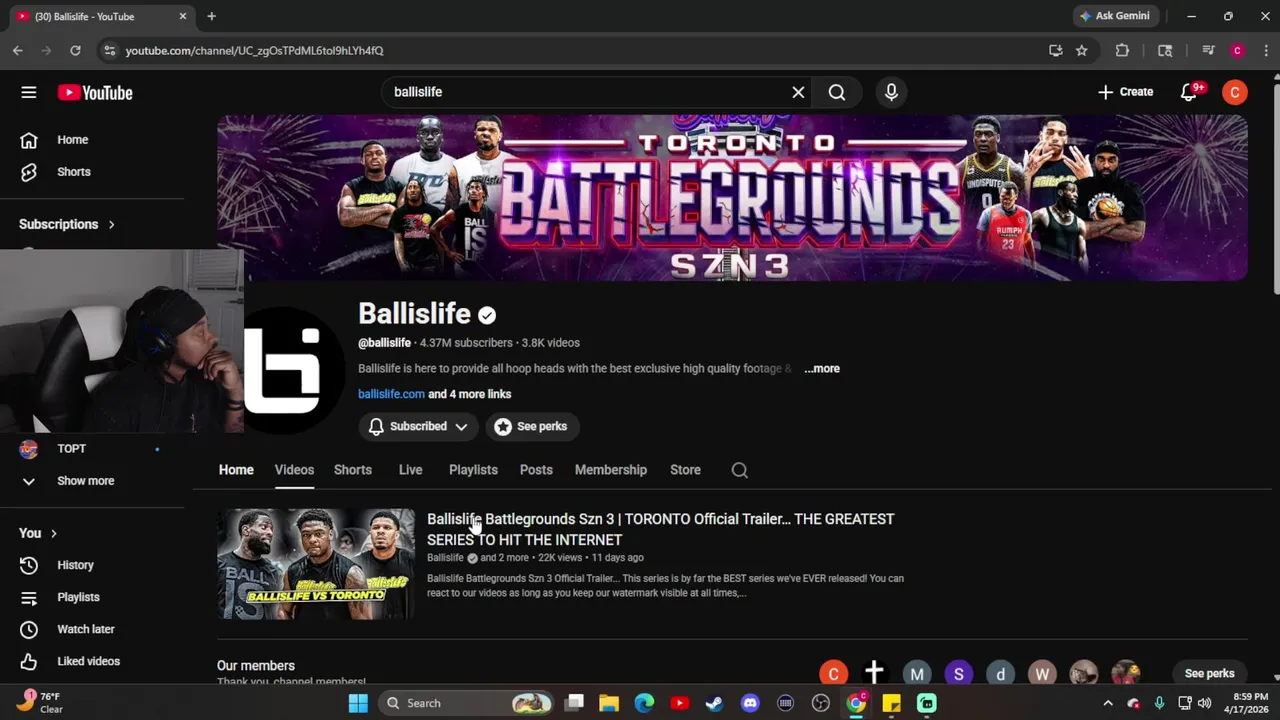Open Ballislife channel name under trailer

point(445,558)
